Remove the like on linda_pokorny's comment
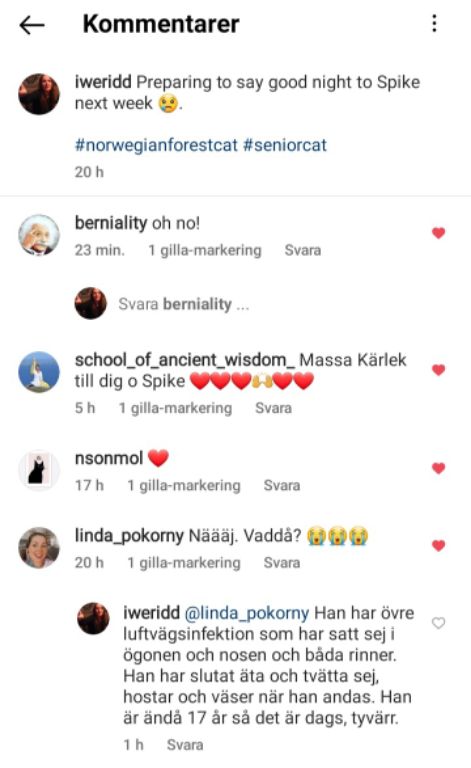 pos(439,545)
